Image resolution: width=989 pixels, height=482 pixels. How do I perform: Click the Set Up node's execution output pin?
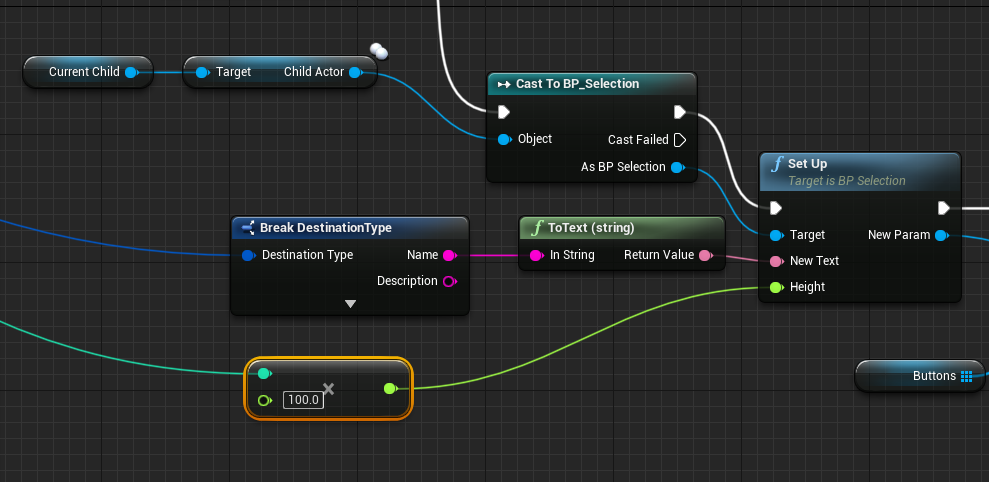pyautogui.click(x=943, y=208)
